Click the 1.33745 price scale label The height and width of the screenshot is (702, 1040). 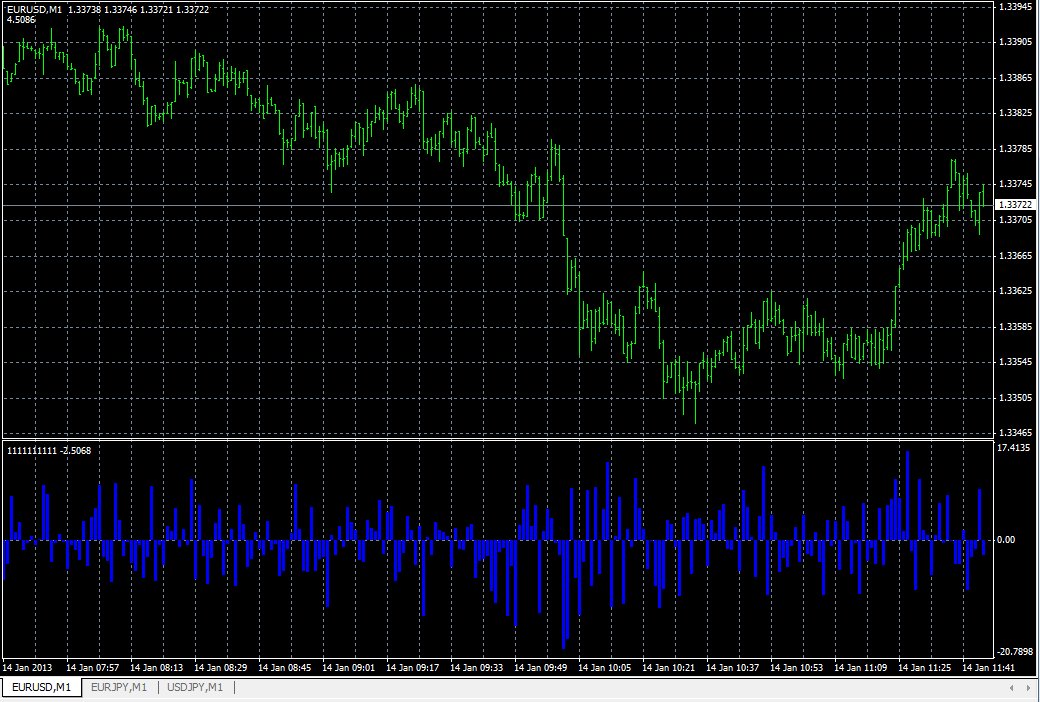click(x=1015, y=184)
